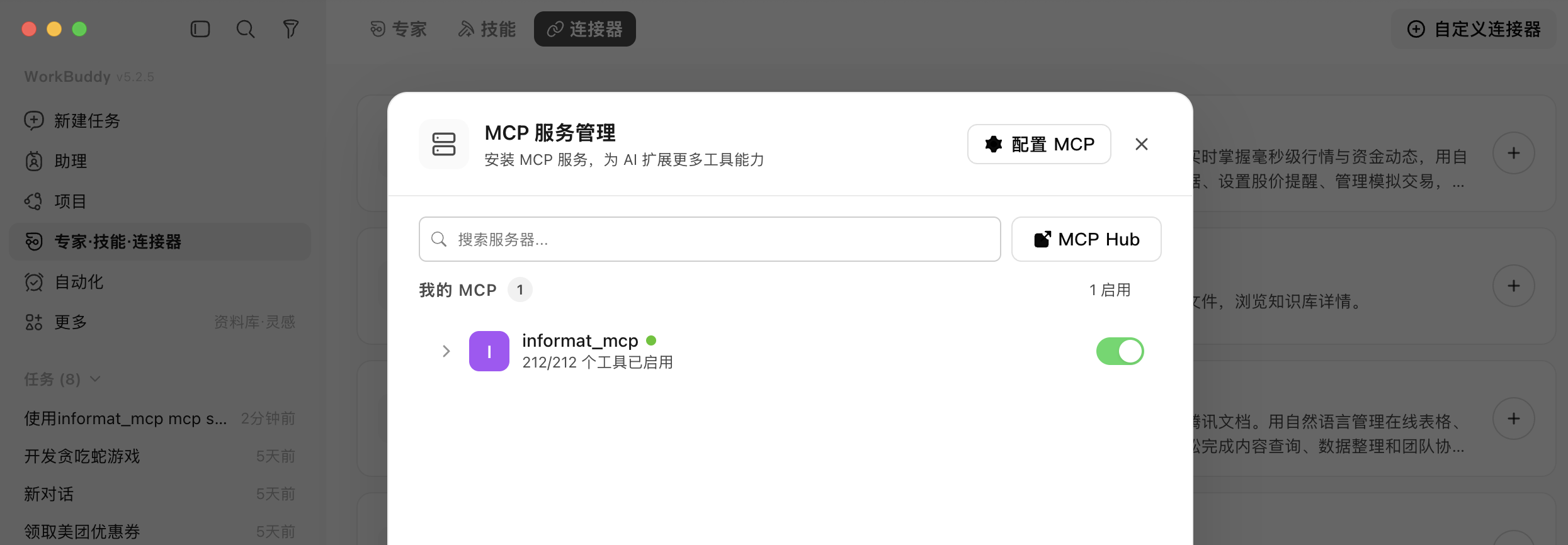Click the 1 启用 status label
This screenshot has width=1568, height=545.
pos(1110,290)
